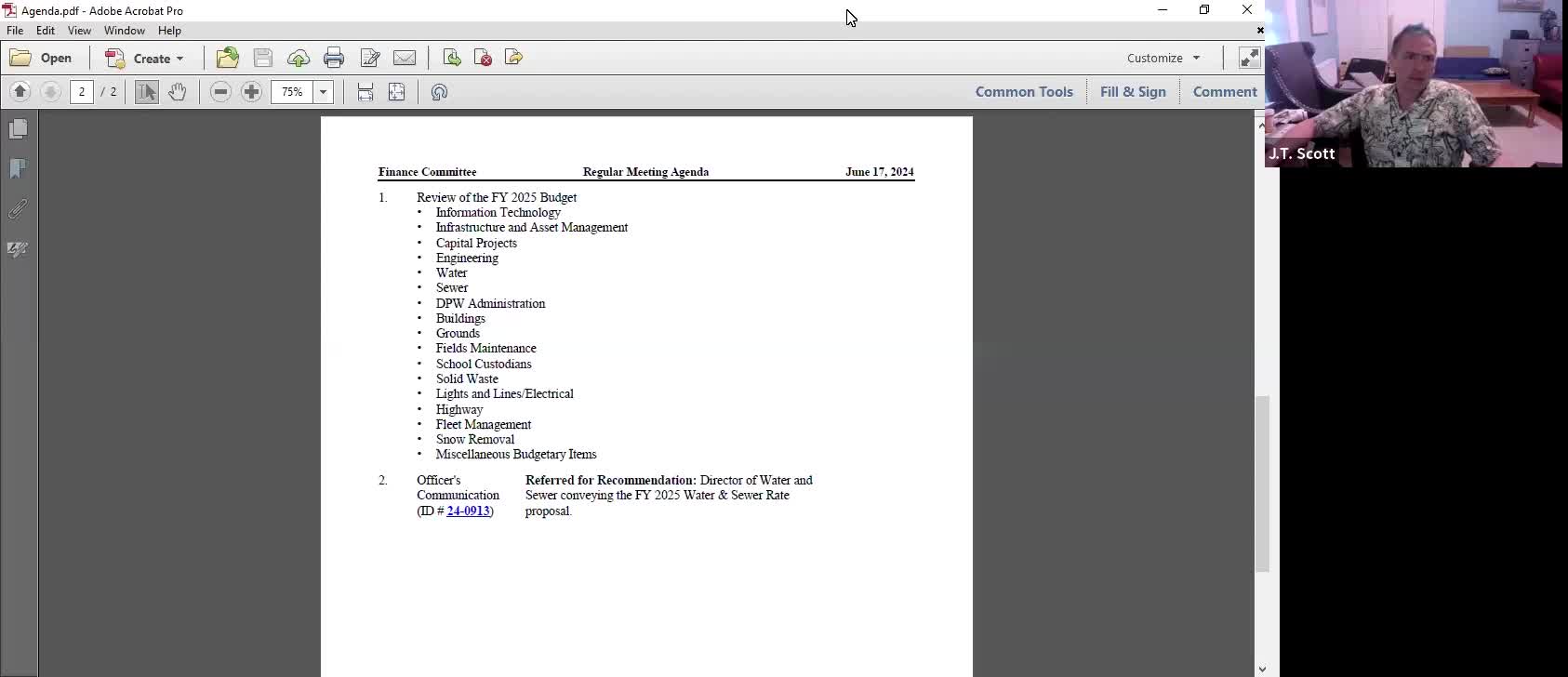Click the floppy disk Save icon
This screenshot has width=1568, height=677.
click(263, 58)
